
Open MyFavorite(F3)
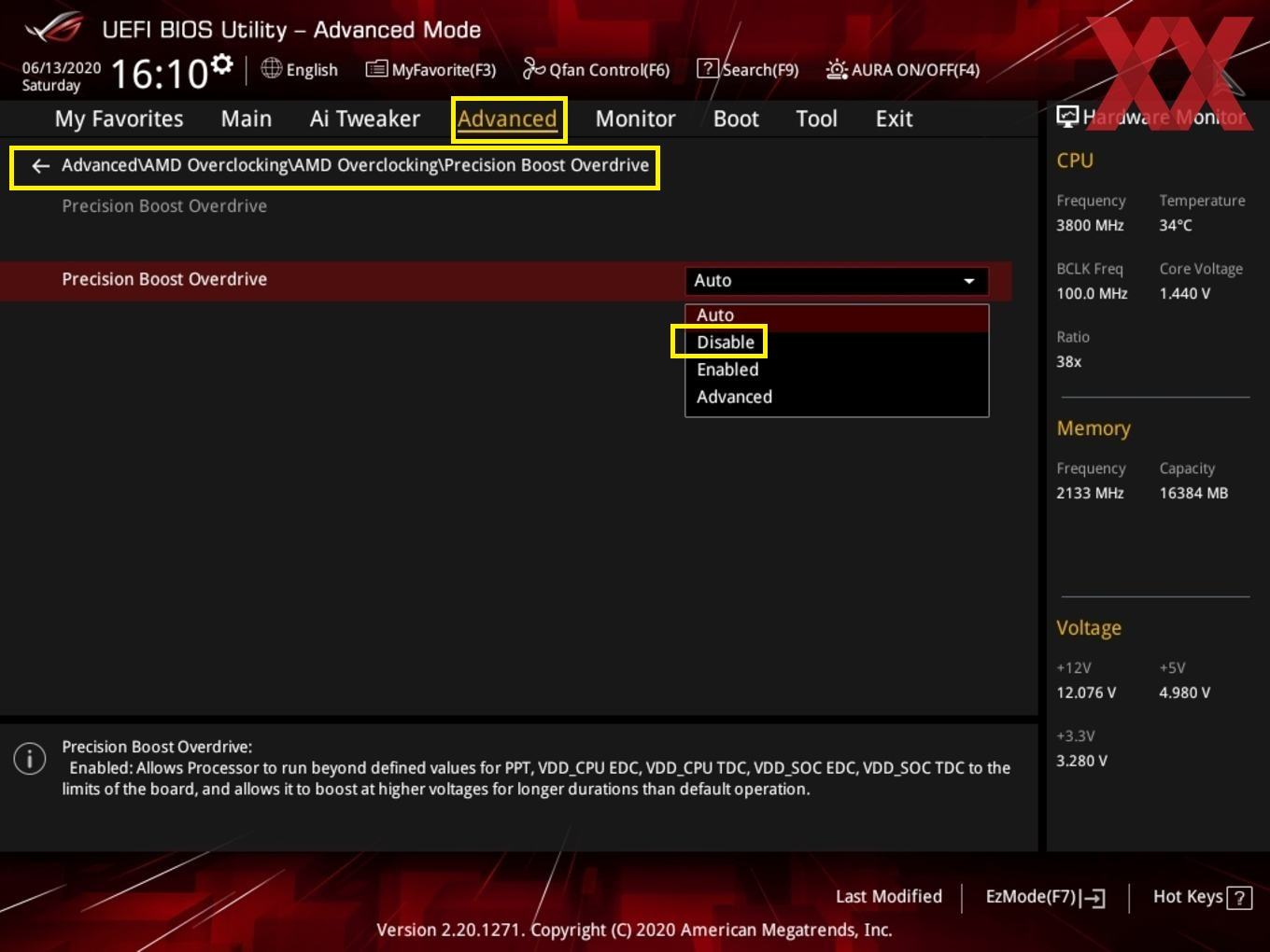(430, 69)
